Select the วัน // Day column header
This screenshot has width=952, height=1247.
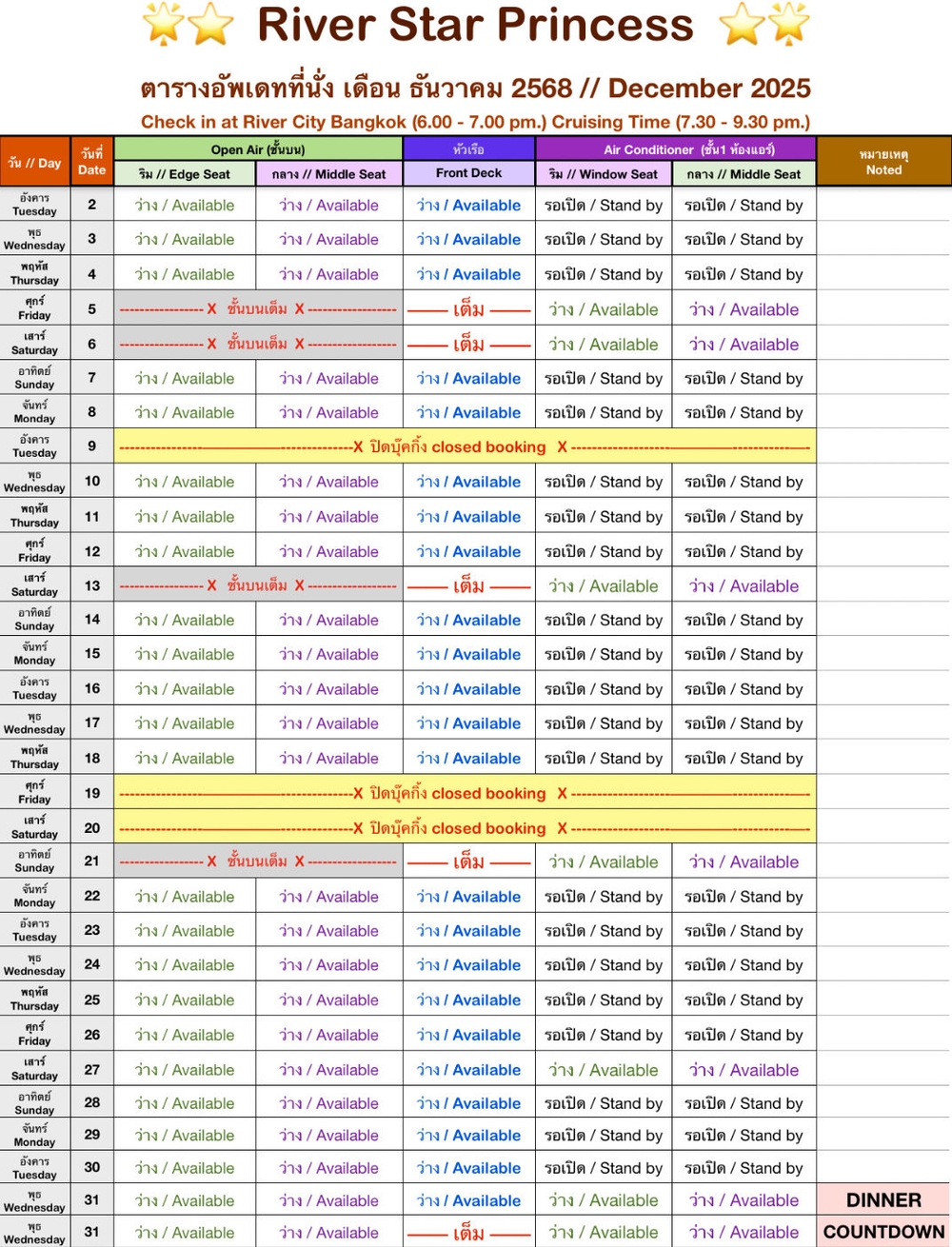(x=34, y=162)
